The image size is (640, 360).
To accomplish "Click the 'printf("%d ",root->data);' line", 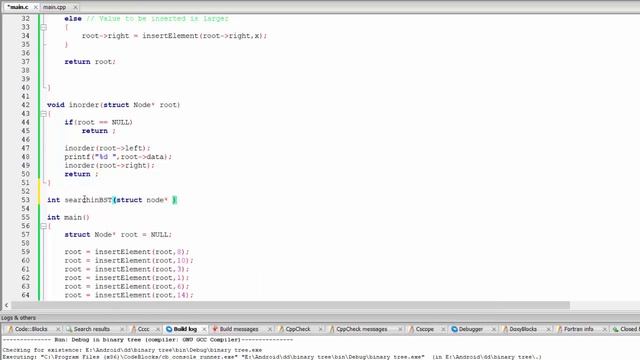I will [x=118, y=157].
